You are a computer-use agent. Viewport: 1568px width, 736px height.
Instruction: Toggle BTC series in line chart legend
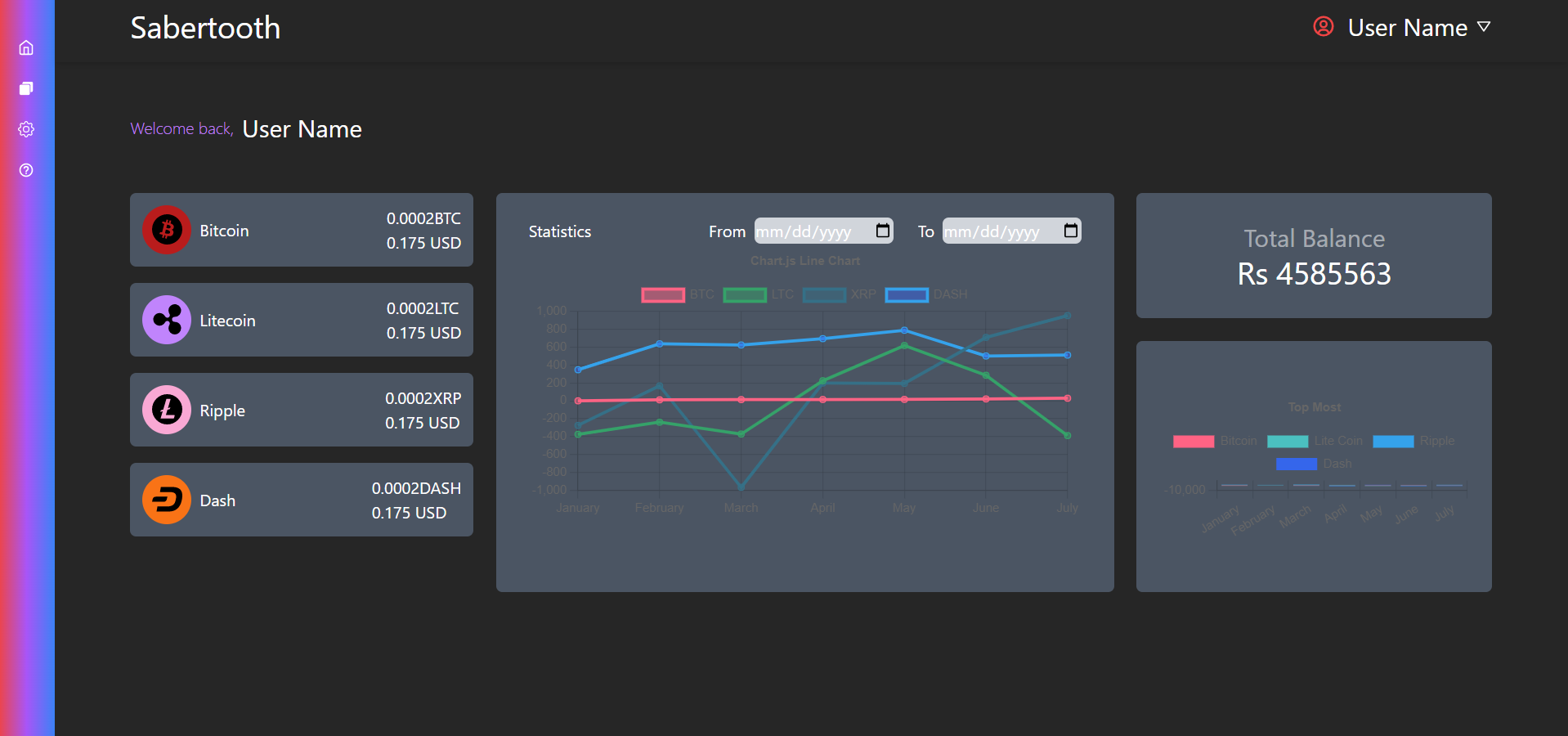(678, 294)
